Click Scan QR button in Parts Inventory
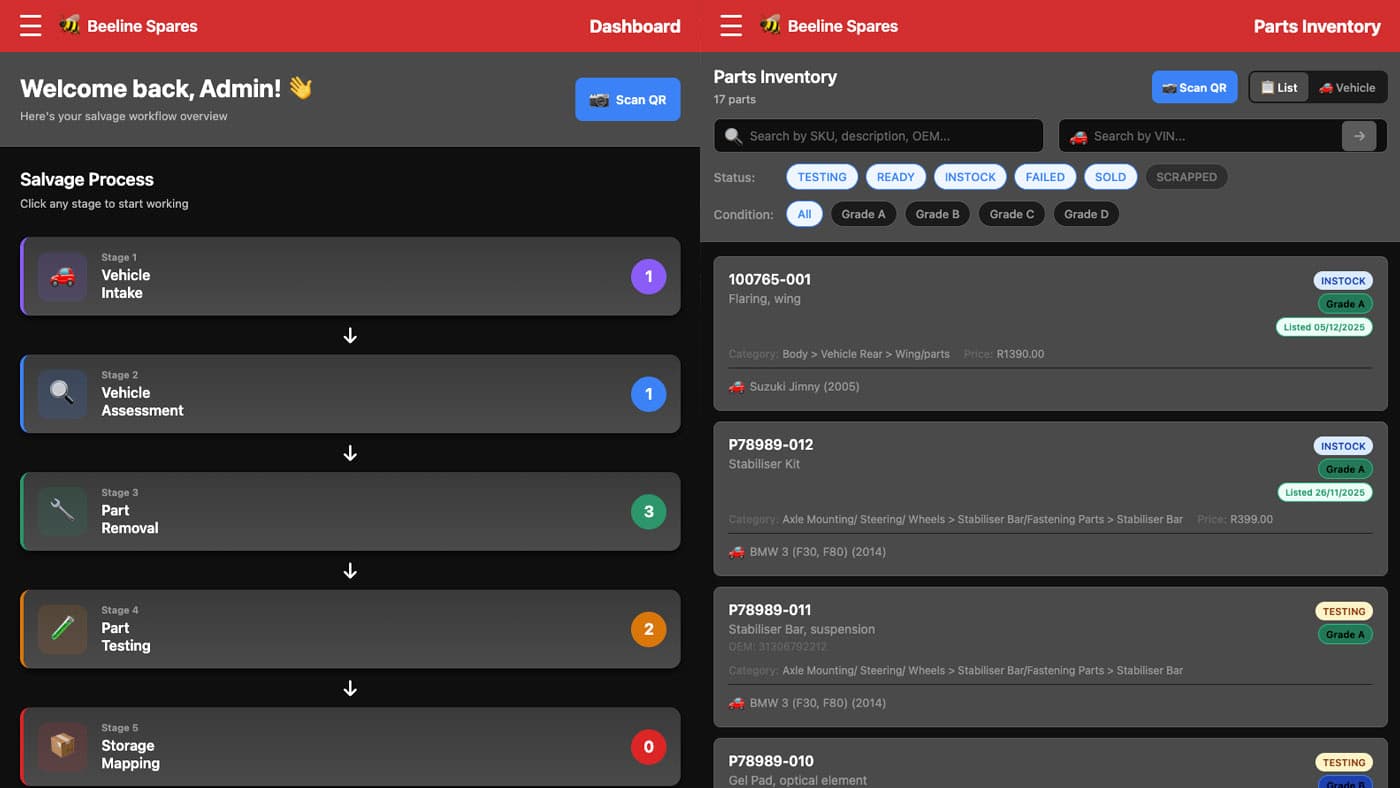1400x788 pixels. tap(1194, 87)
